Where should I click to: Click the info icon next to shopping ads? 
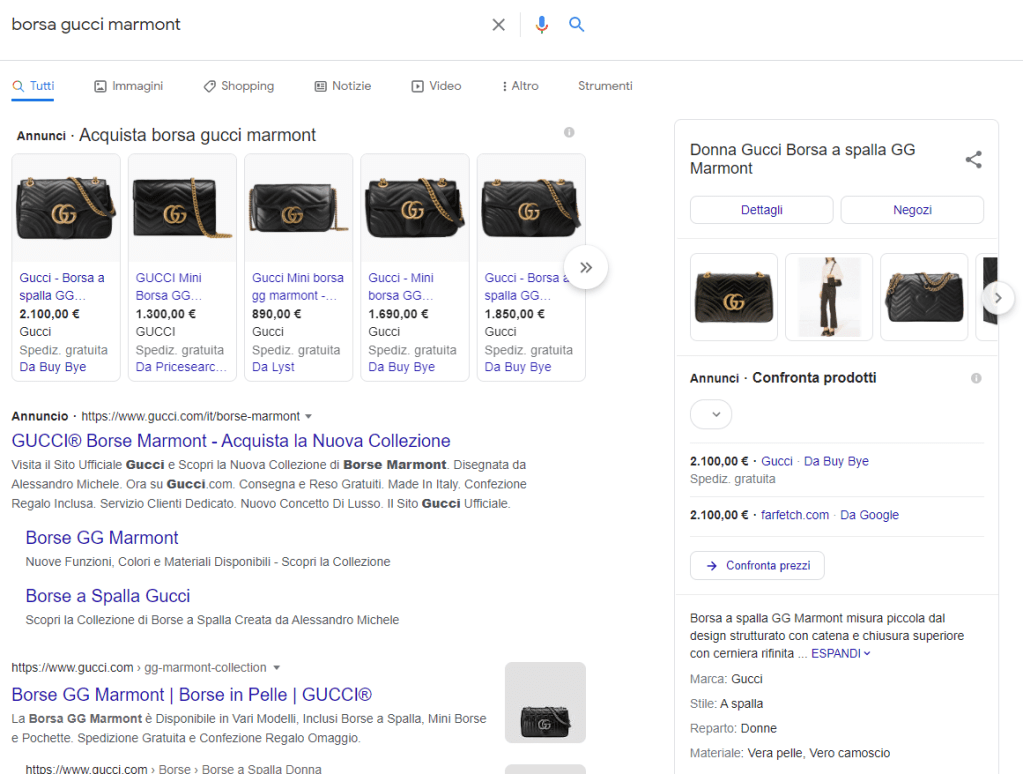click(569, 133)
